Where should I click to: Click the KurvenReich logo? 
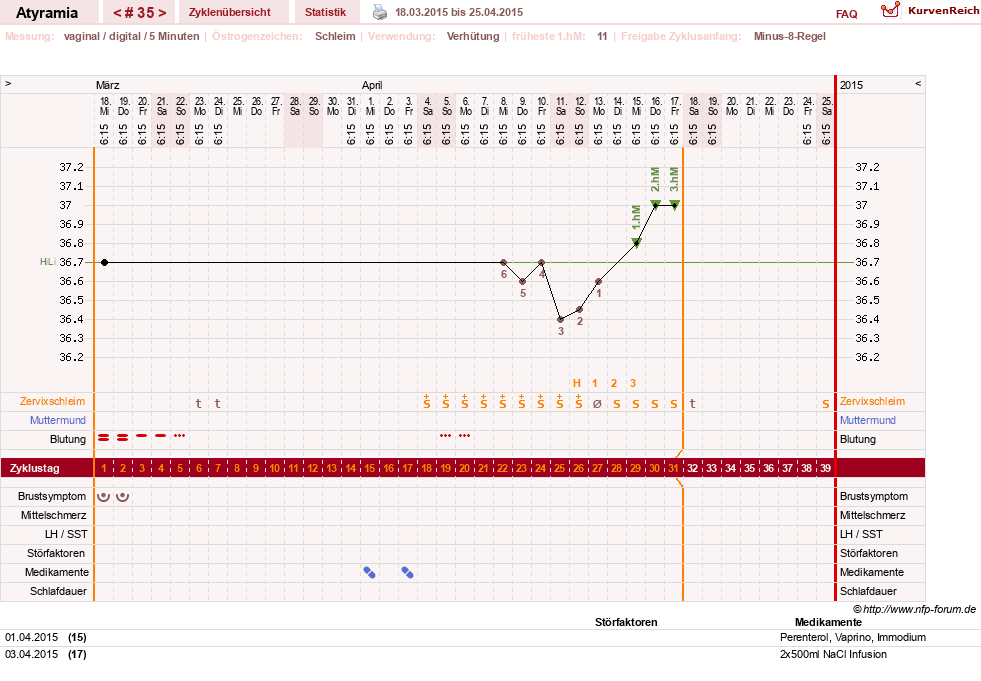[x=930, y=10]
